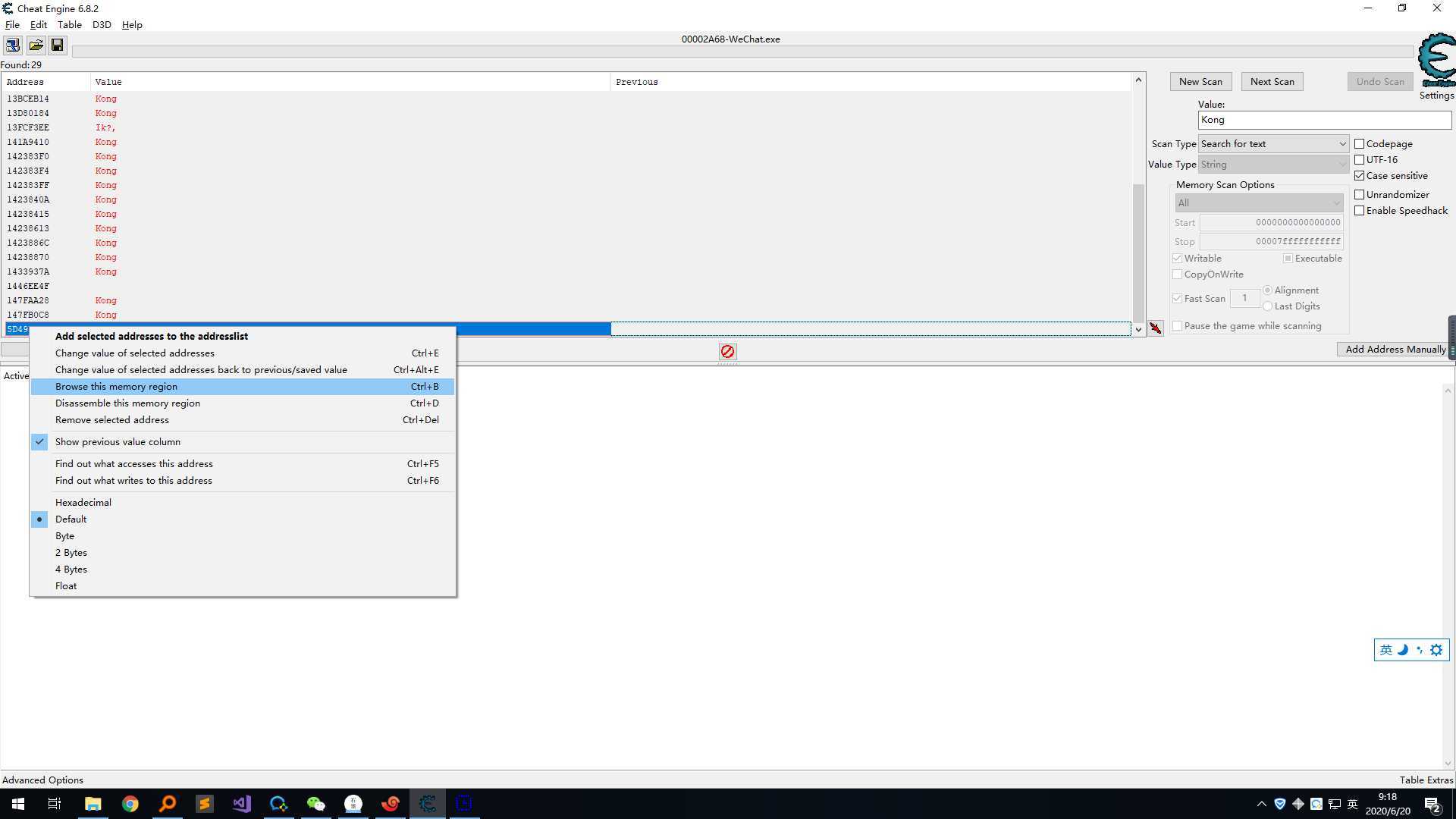1456x819 pixels.
Task: Click the Start address field
Action: coord(1271,222)
